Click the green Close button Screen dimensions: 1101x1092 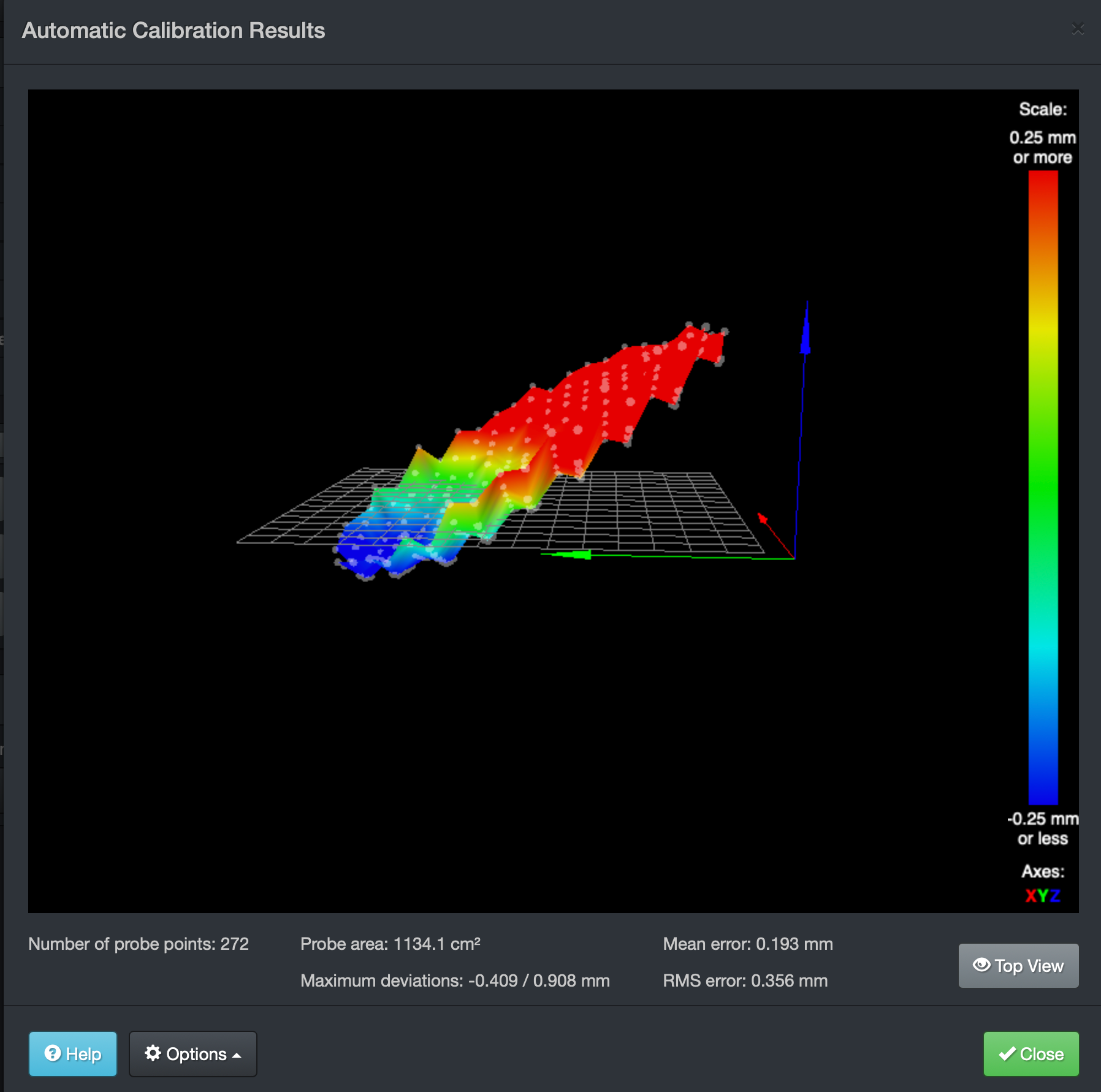(x=1031, y=1054)
